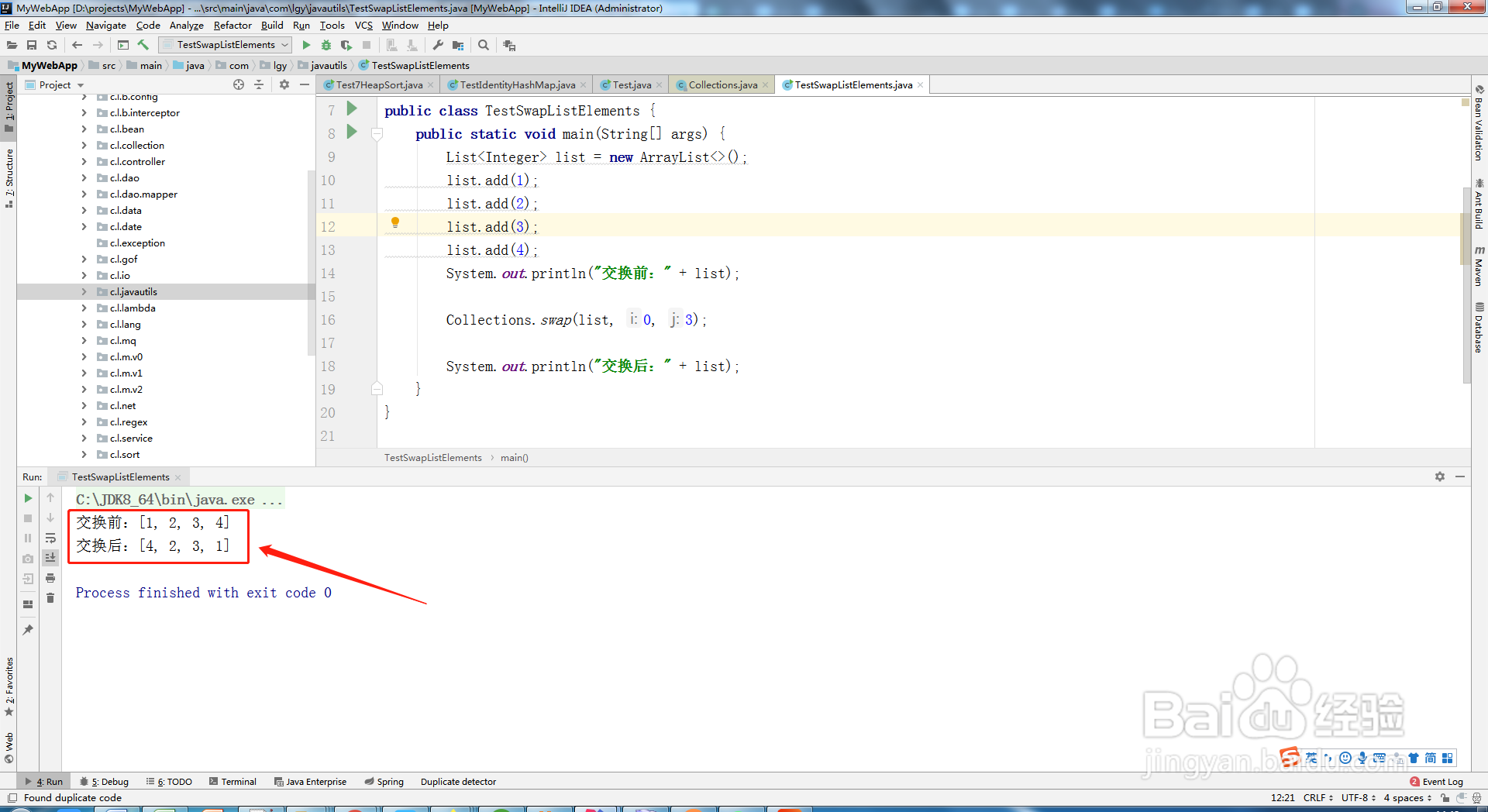Click the Pin Tab icon in Run panel
The image size is (1488, 812).
pyautogui.click(x=28, y=630)
